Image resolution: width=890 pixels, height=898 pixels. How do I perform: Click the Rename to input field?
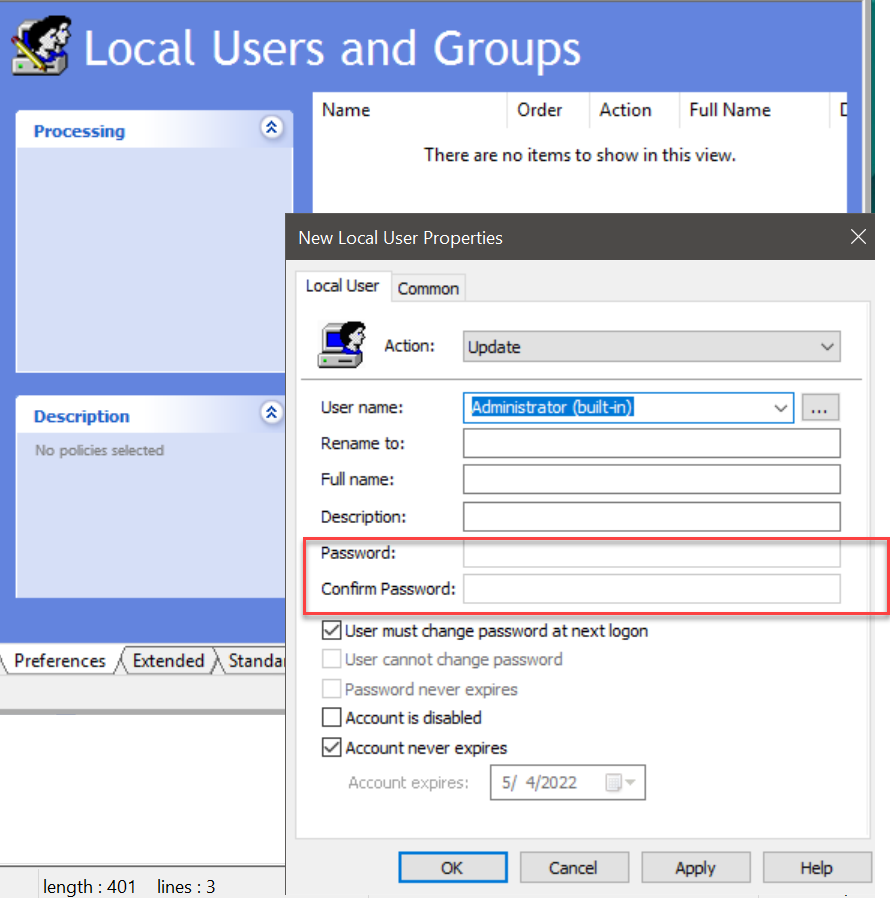[651, 443]
